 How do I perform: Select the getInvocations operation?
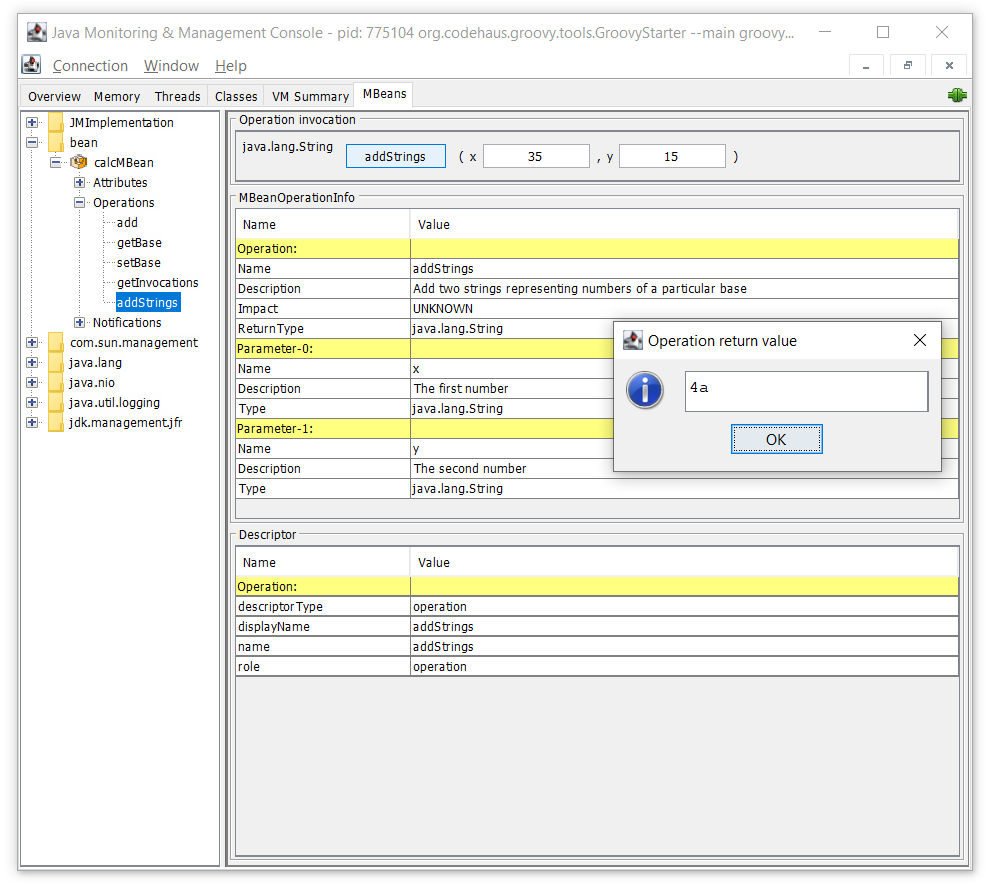(157, 282)
